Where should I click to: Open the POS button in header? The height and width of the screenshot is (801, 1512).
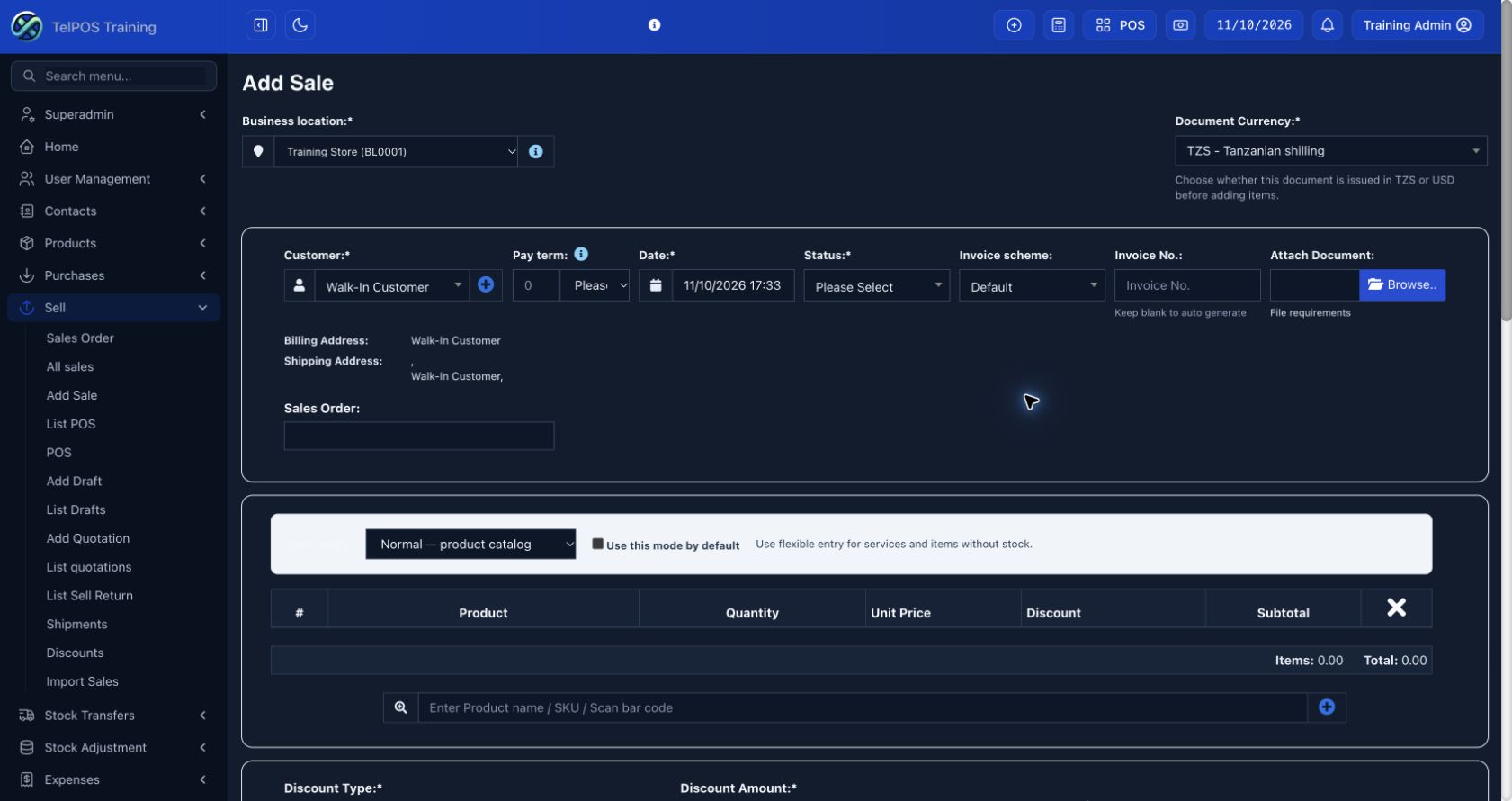pyautogui.click(x=1120, y=25)
